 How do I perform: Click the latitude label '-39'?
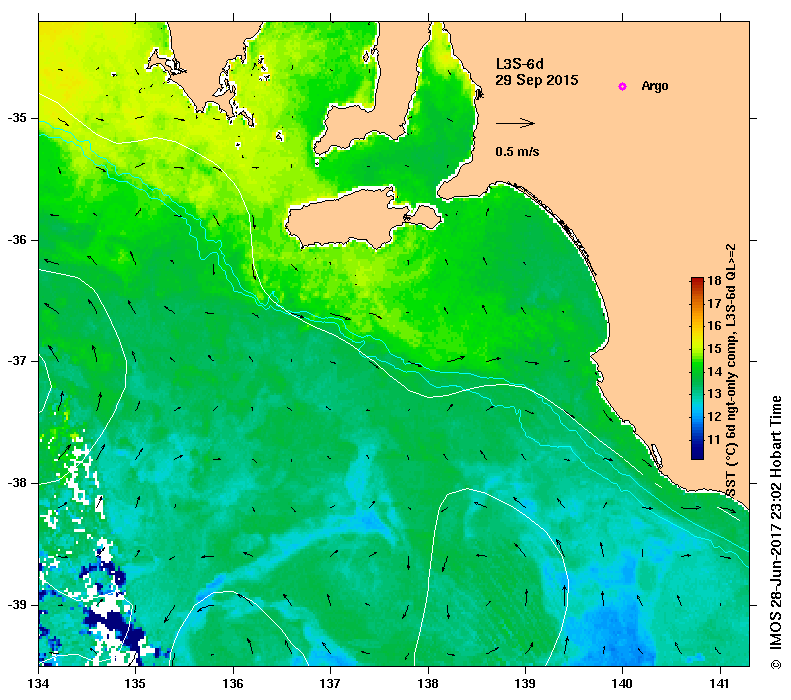pyautogui.click(x=17, y=605)
